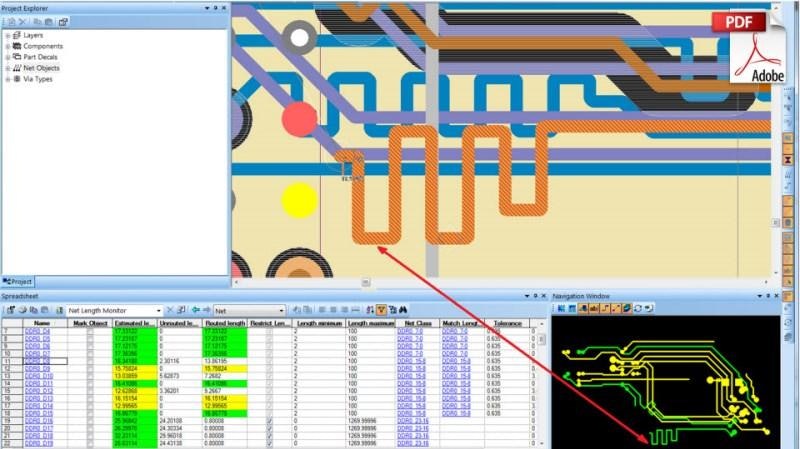Toggle Restrict Length checkbox for row 21

pyautogui.click(x=269, y=436)
